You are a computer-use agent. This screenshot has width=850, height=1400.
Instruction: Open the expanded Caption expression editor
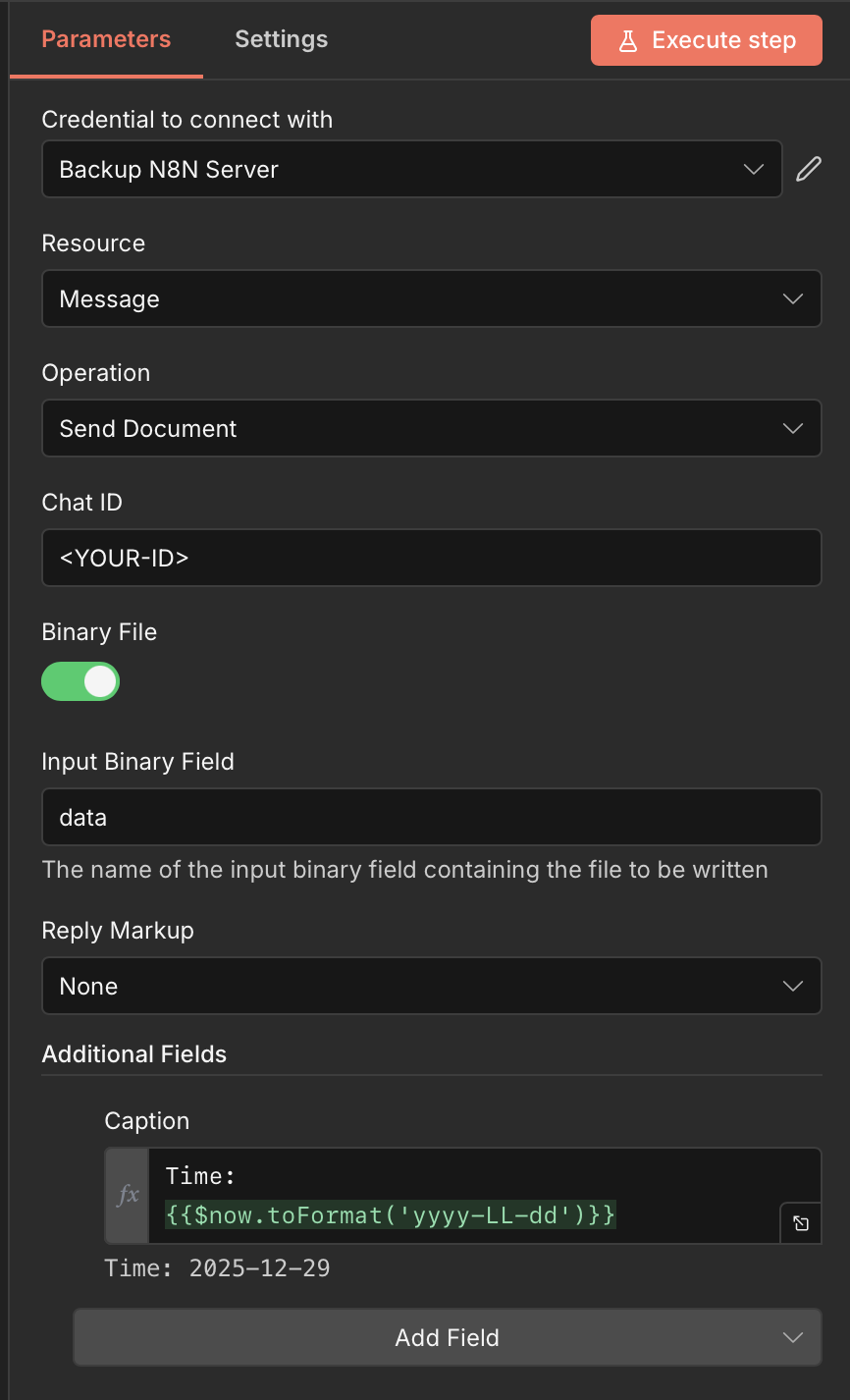[x=801, y=1223]
